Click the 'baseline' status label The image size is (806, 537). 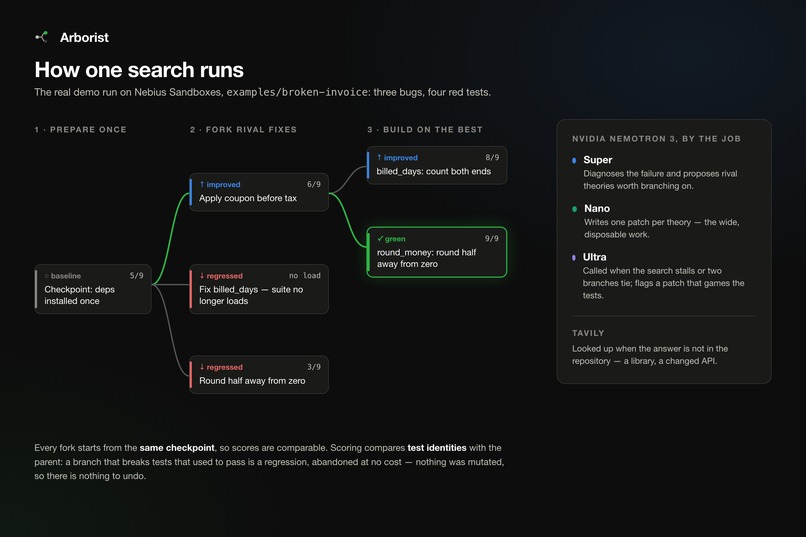pos(66,276)
